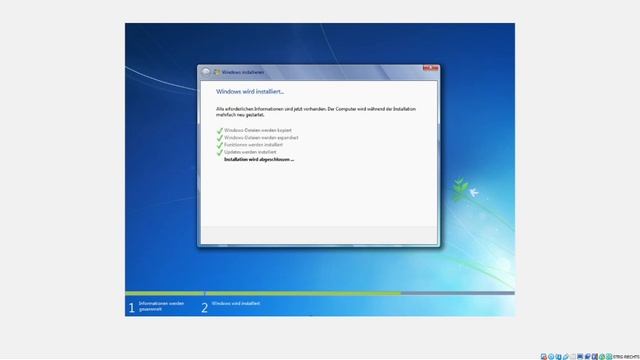Click the hard disk activity indicator icon

click(544, 357)
